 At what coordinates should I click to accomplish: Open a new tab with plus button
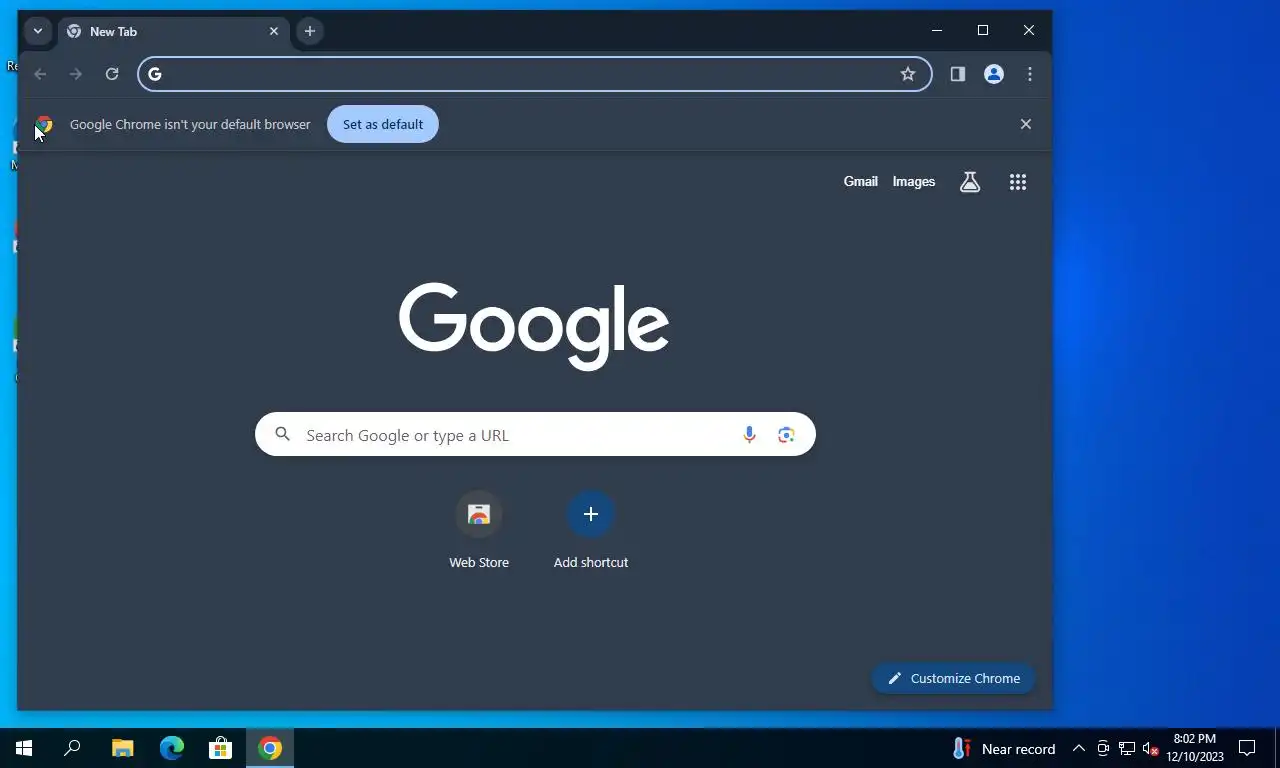[310, 31]
